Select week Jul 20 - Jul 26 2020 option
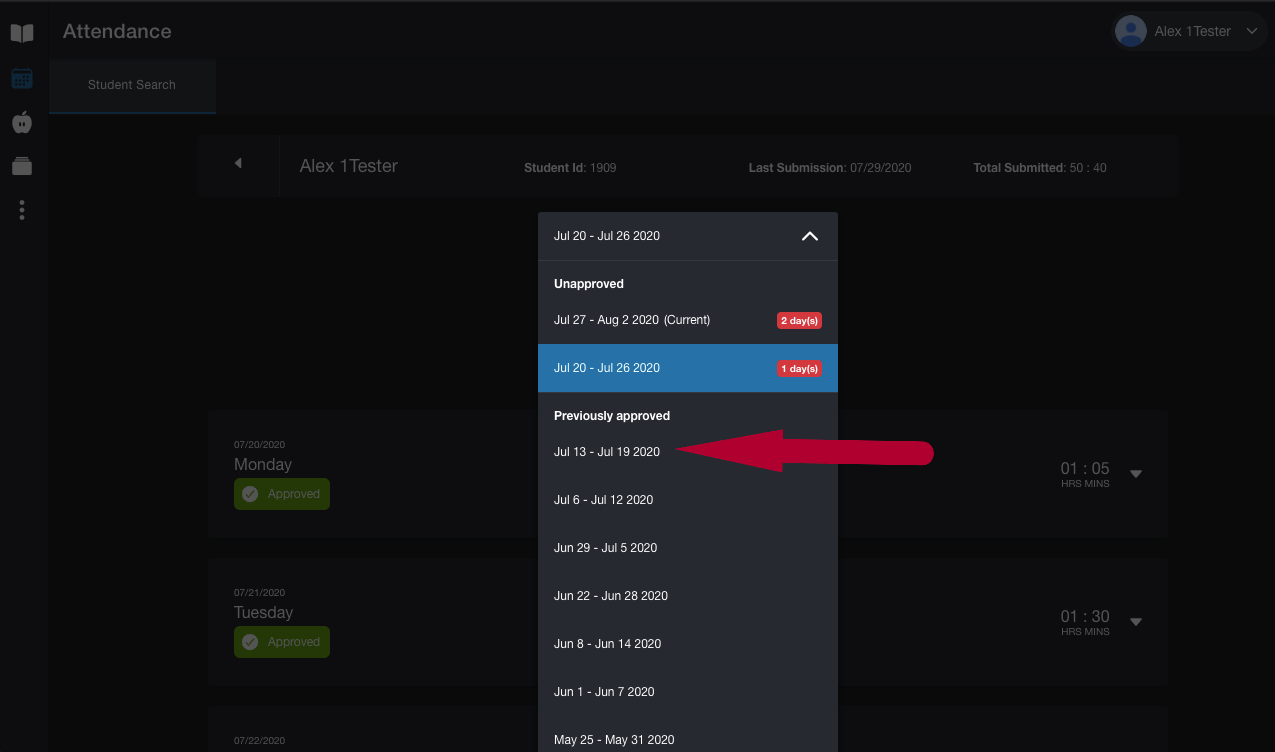Viewport: 1275px width, 752px height. coord(688,368)
